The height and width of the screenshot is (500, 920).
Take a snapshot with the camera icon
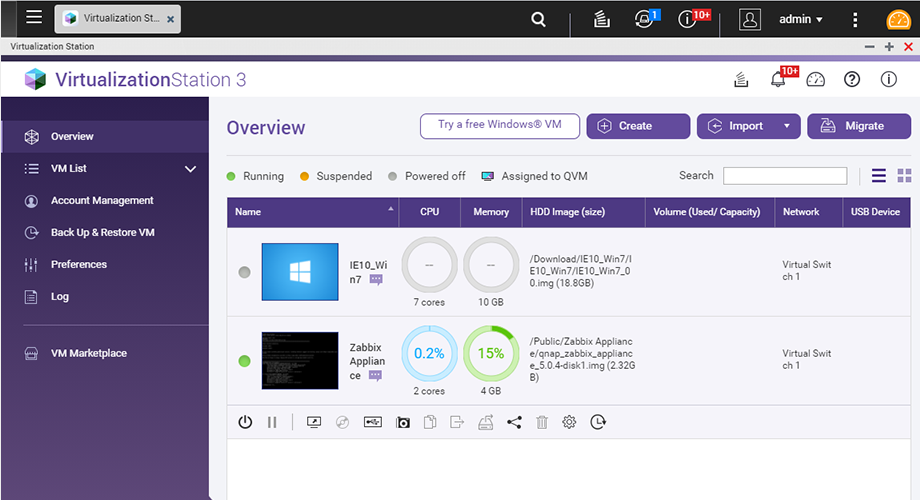click(402, 423)
